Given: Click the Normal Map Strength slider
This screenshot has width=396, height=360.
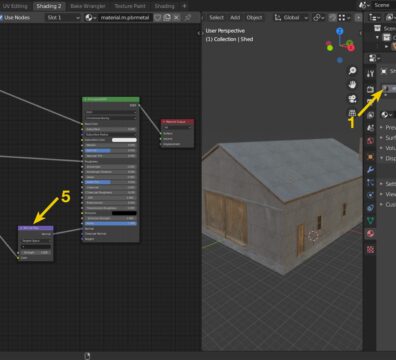Looking at the screenshot, I should [x=36, y=252].
